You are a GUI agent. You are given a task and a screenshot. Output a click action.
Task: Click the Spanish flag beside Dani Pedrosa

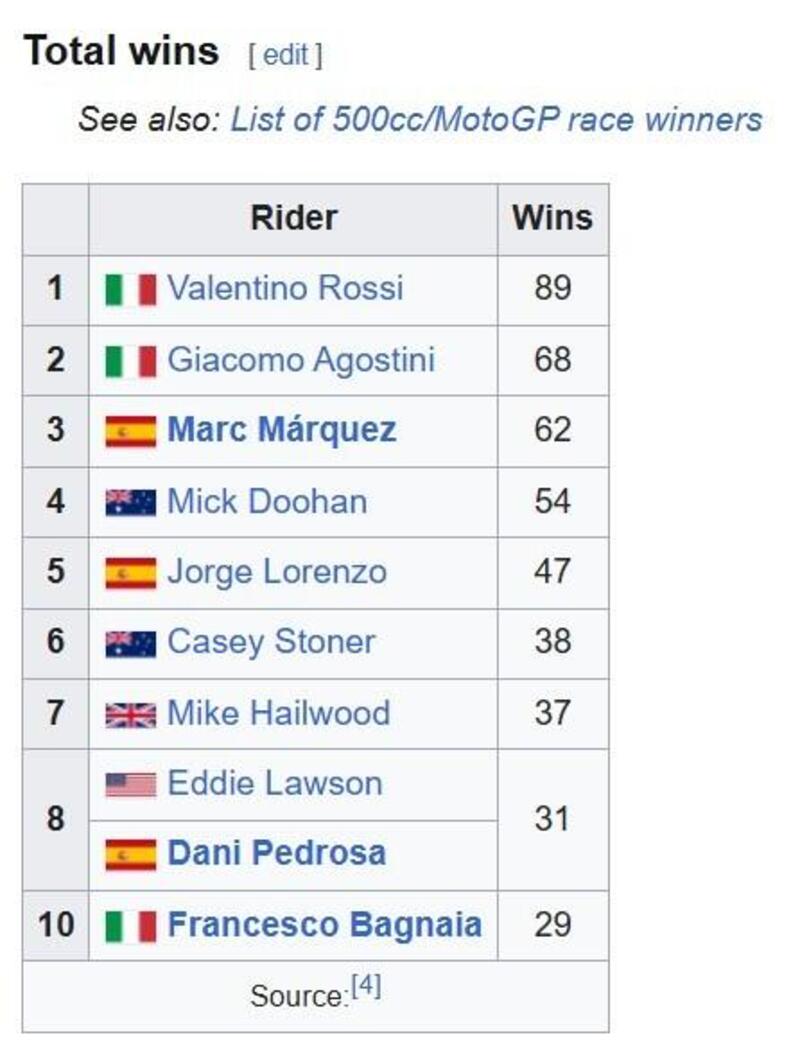coord(131,854)
